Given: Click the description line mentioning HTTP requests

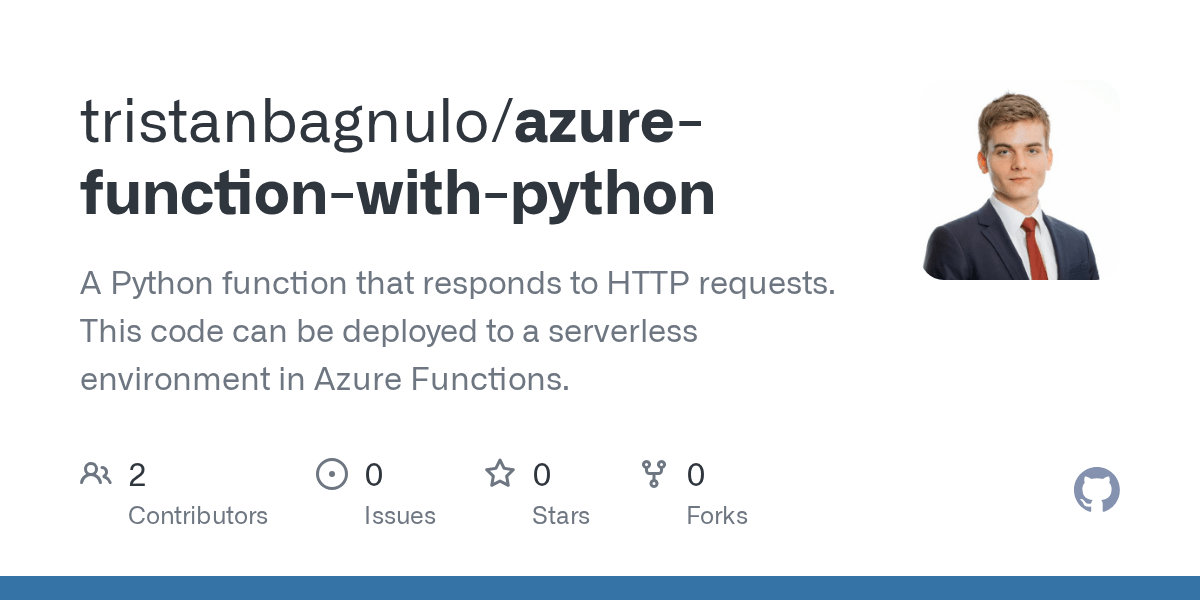Looking at the screenshot, I should pyautogui.click(x=457, y=284).
